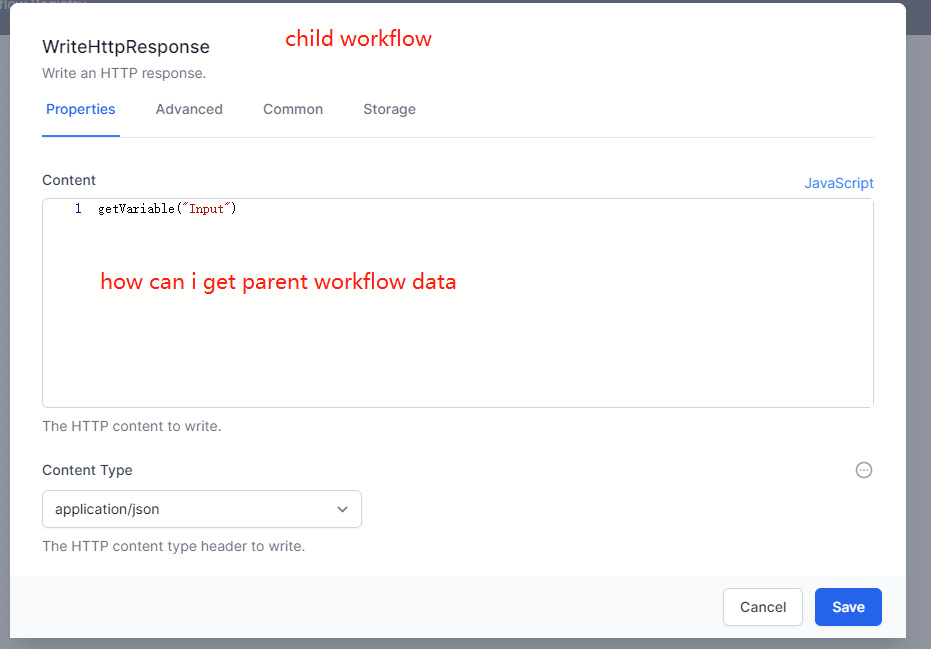The image size is (931, 649).
Task: Click the chevron on the Content Type selector
Action: [342, 509]
